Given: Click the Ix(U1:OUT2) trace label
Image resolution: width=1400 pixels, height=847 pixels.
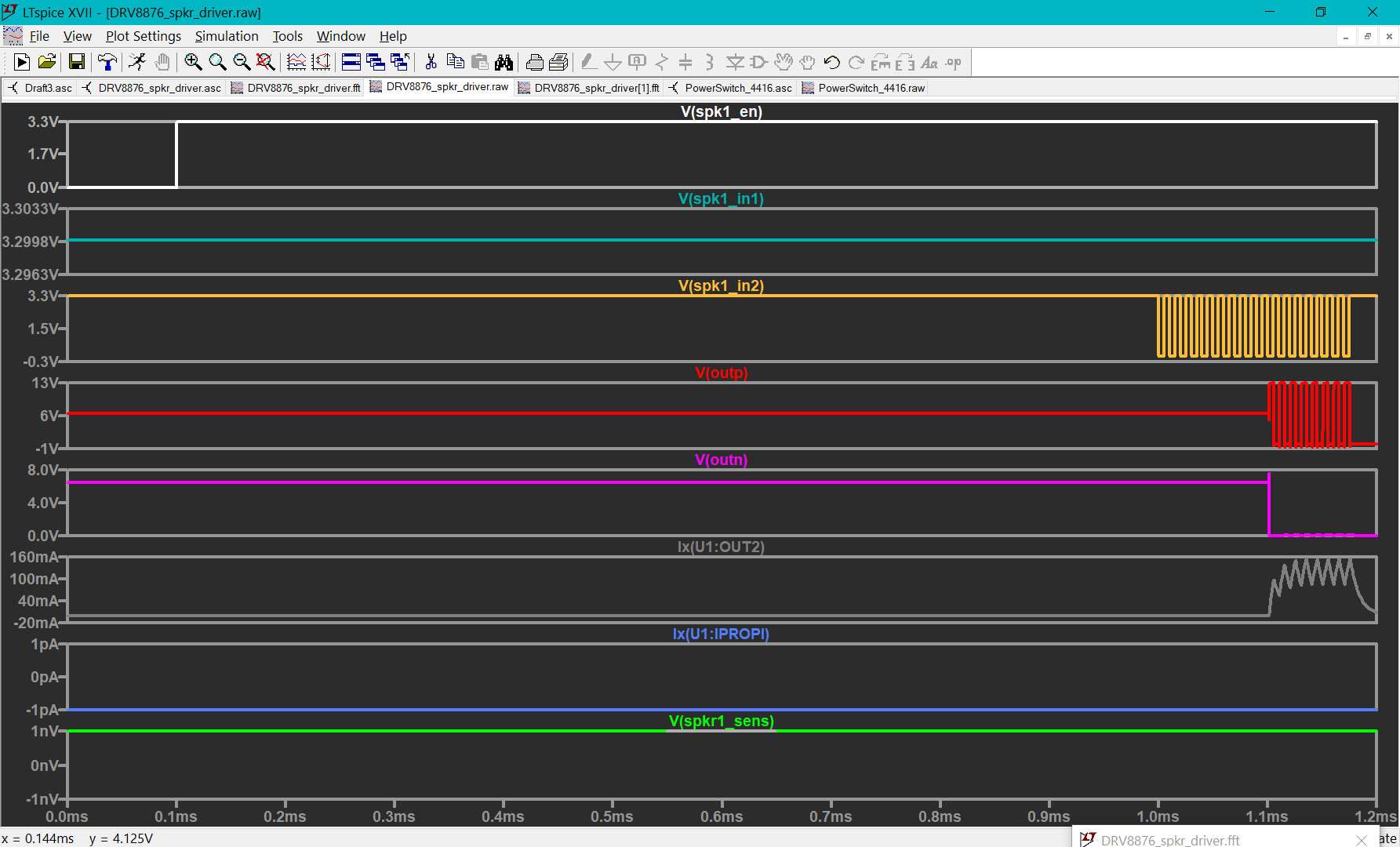Looking at the screenshot, I should pyautogui.click(x=721, y=547).
